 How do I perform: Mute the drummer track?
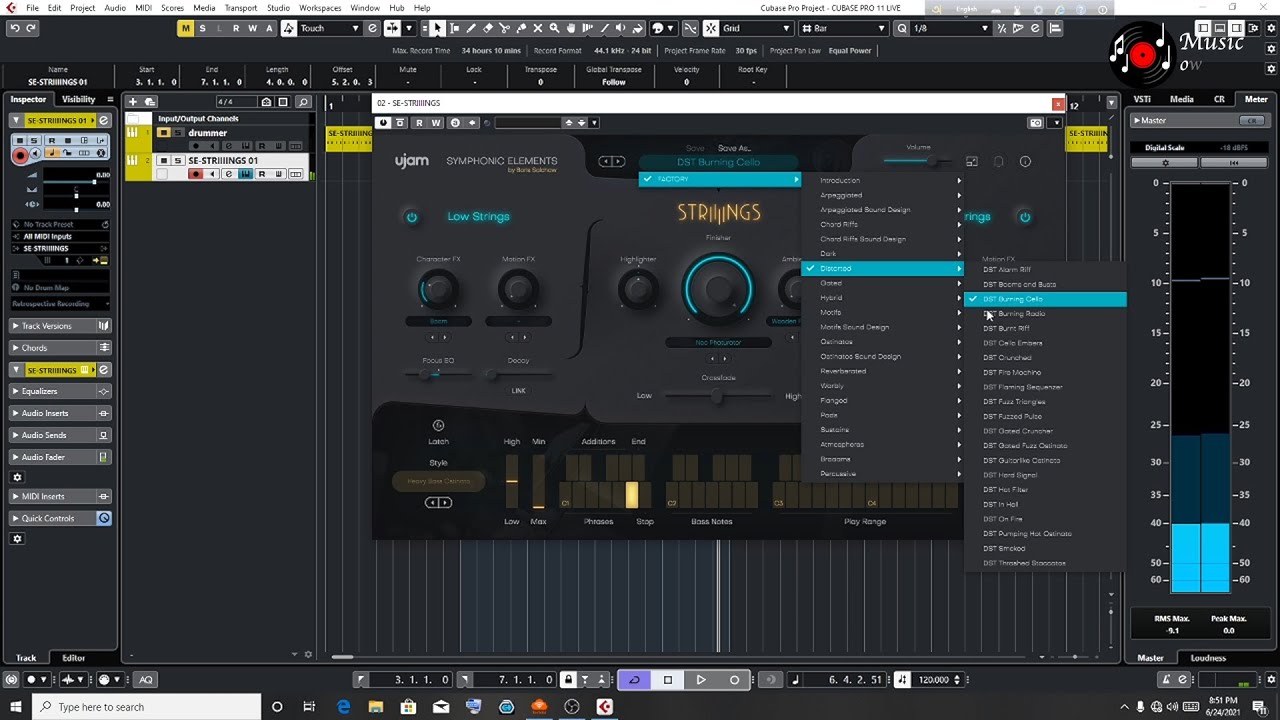coord(163,132)
